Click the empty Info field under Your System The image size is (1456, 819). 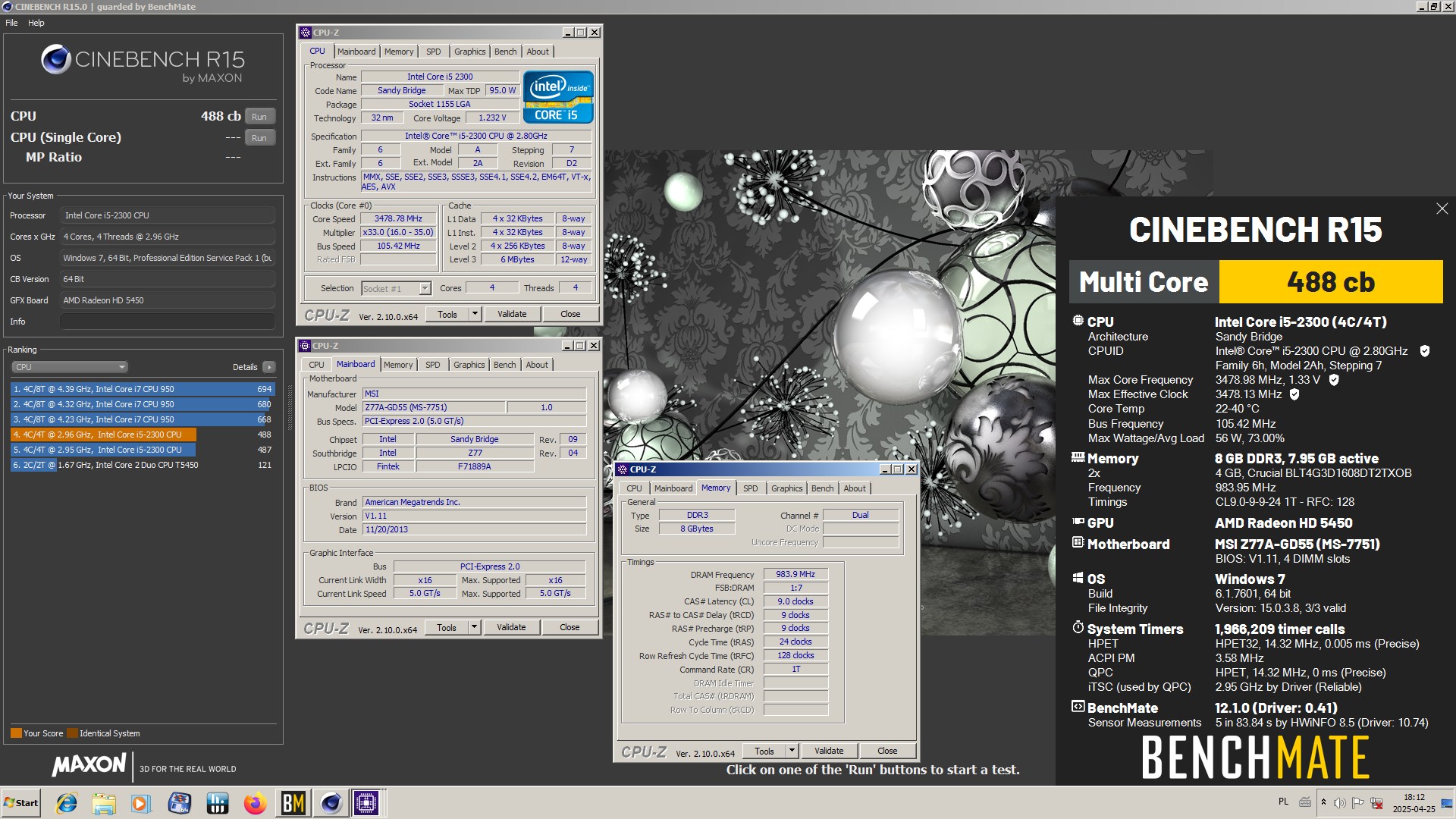[167, 322]
